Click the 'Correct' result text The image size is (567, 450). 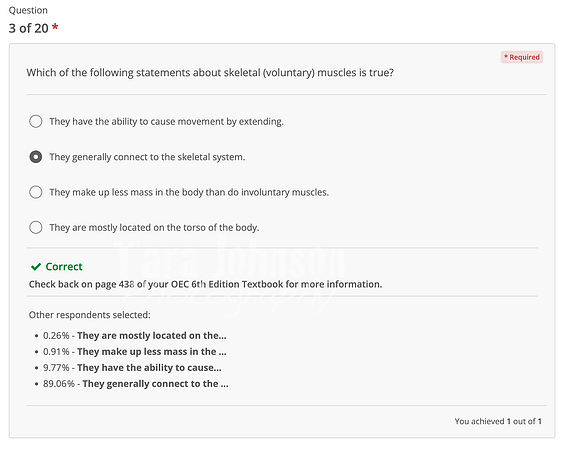64,267
